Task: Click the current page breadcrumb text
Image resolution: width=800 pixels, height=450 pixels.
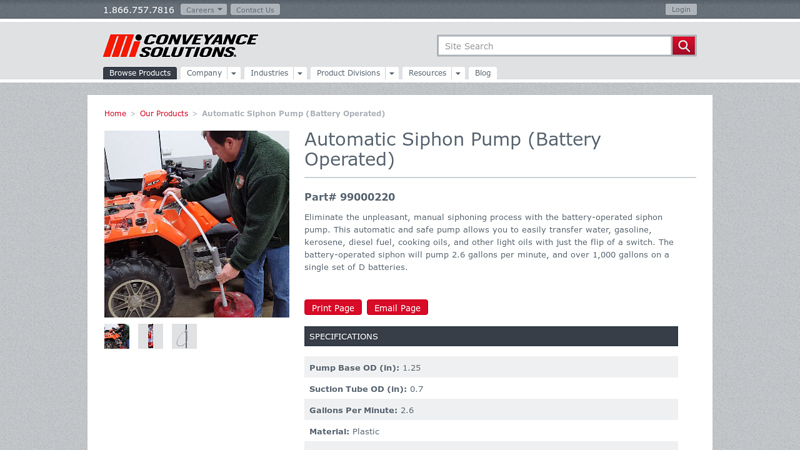Action: point(293,113)
